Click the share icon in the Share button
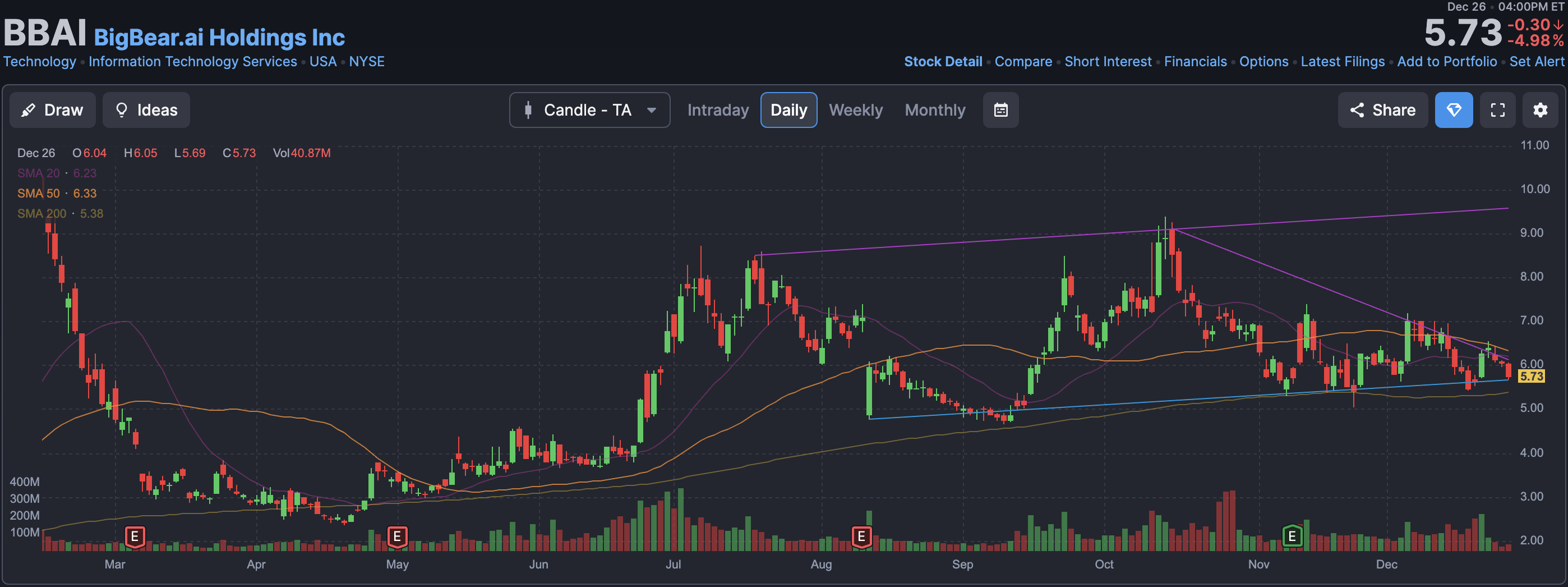Image resolution: width=1568 pixels, height=587 pixels. pos(1357,110)
